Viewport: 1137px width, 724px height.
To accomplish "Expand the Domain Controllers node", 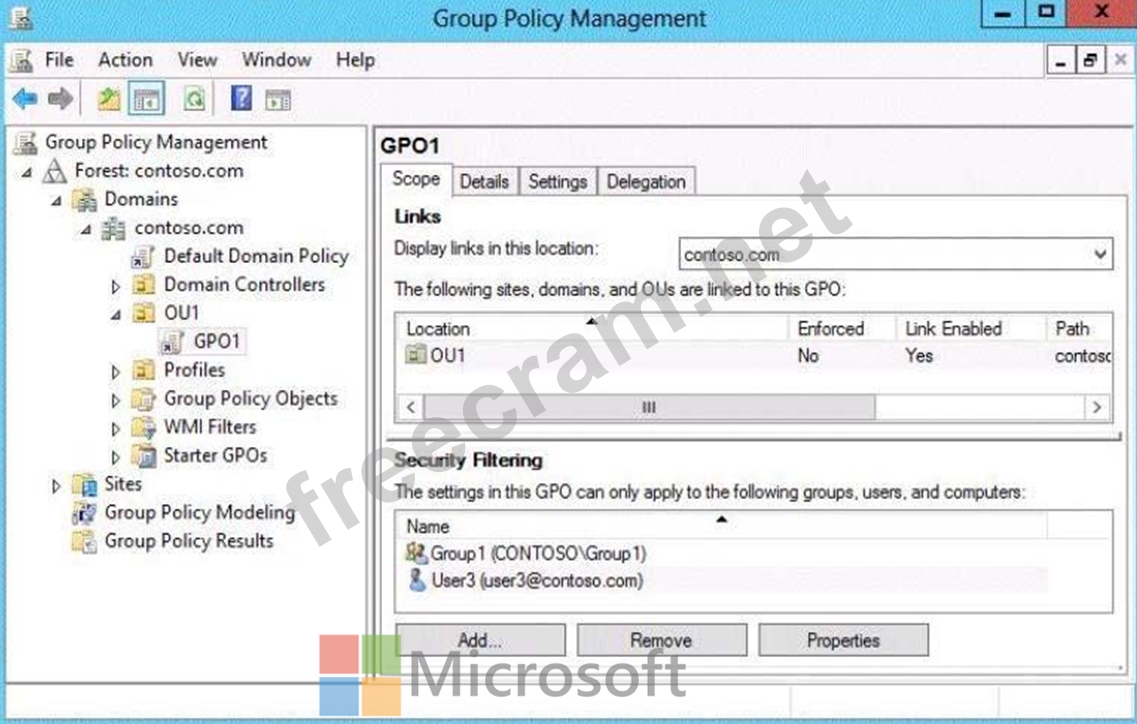I will point(115,287).
